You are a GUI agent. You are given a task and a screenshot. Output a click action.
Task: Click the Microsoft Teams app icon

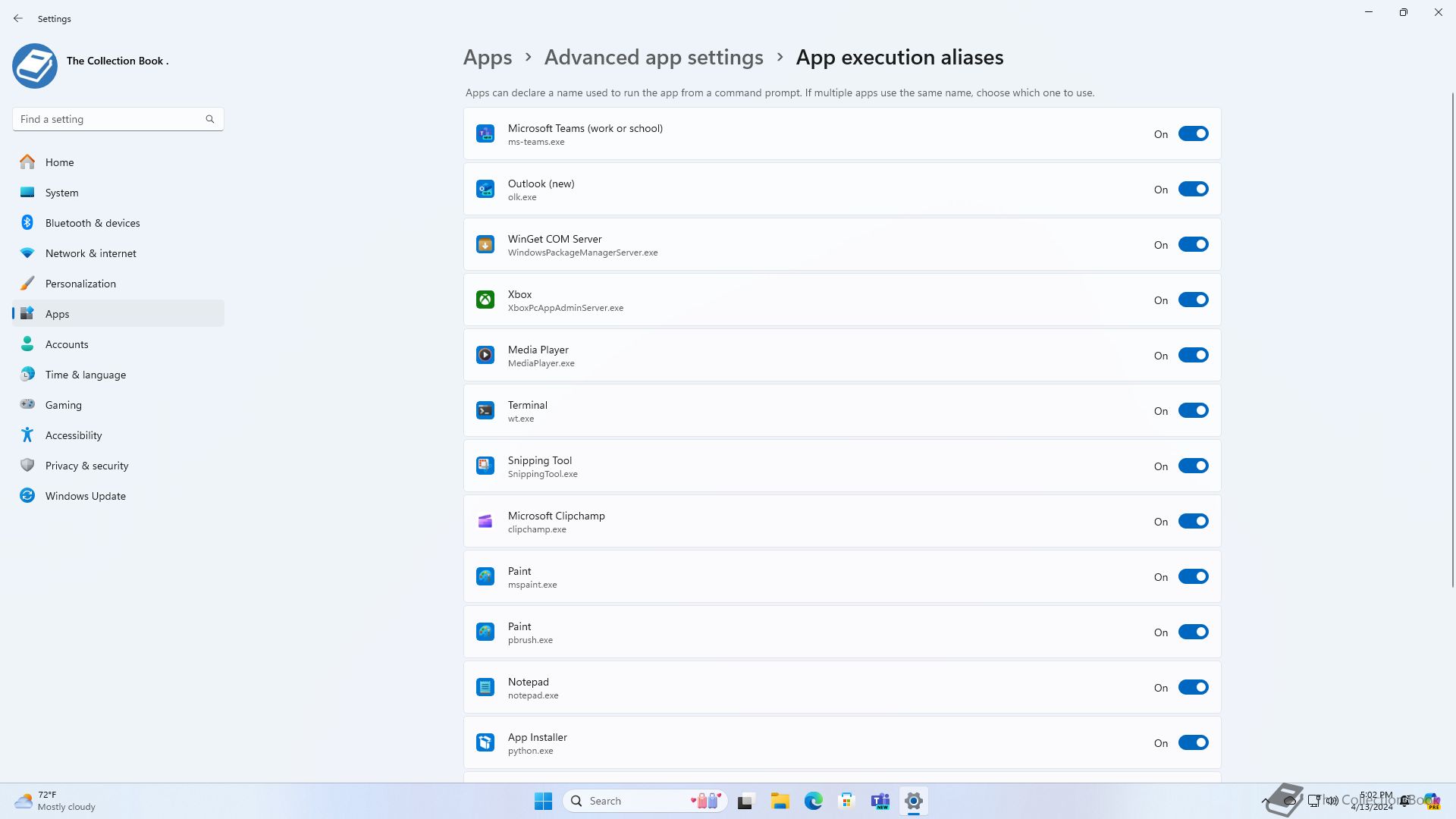click(485, 133)
